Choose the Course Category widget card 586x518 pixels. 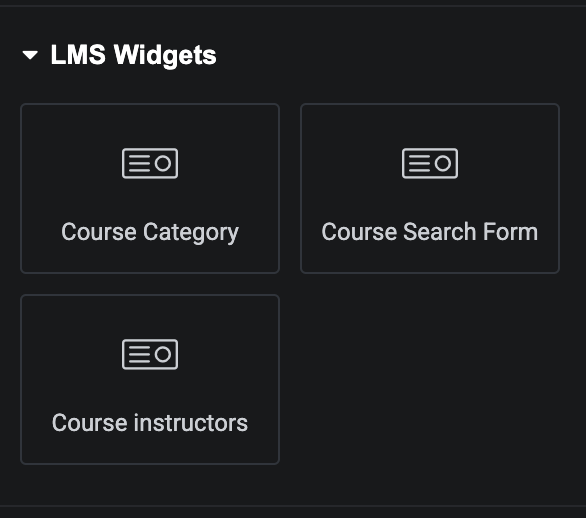coord(150,188)
